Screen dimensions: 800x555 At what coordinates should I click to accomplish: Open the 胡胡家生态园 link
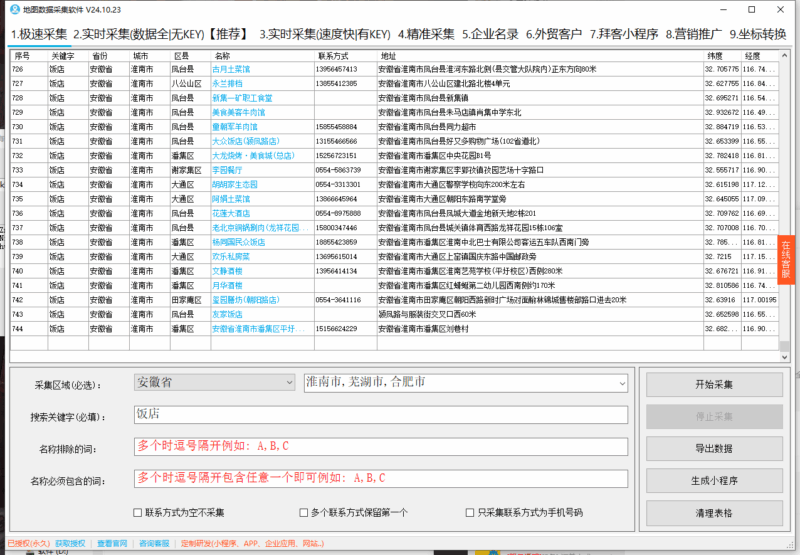click(x=235, y=185)
